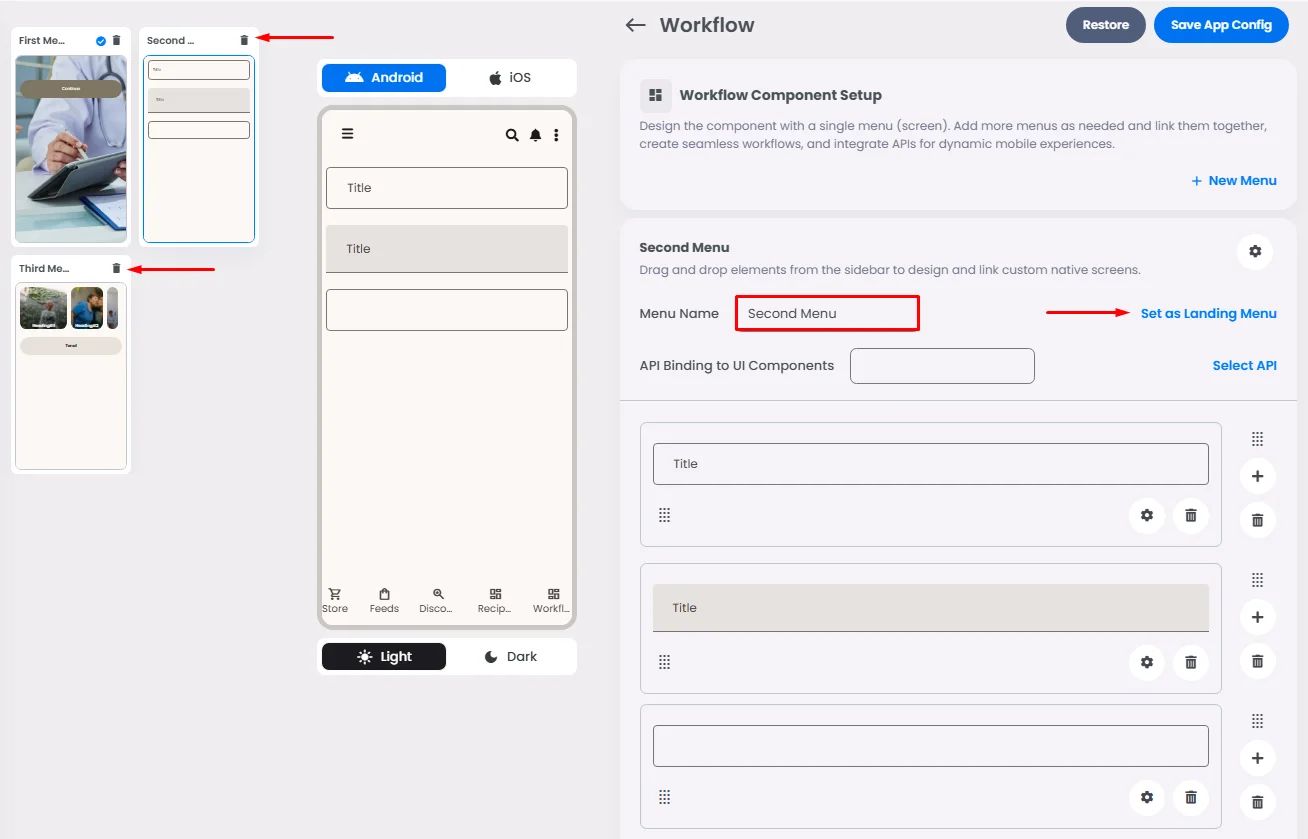The image size is (1308, 839).
Task: Select Light theme preview
Action: [x=384, y=657]
